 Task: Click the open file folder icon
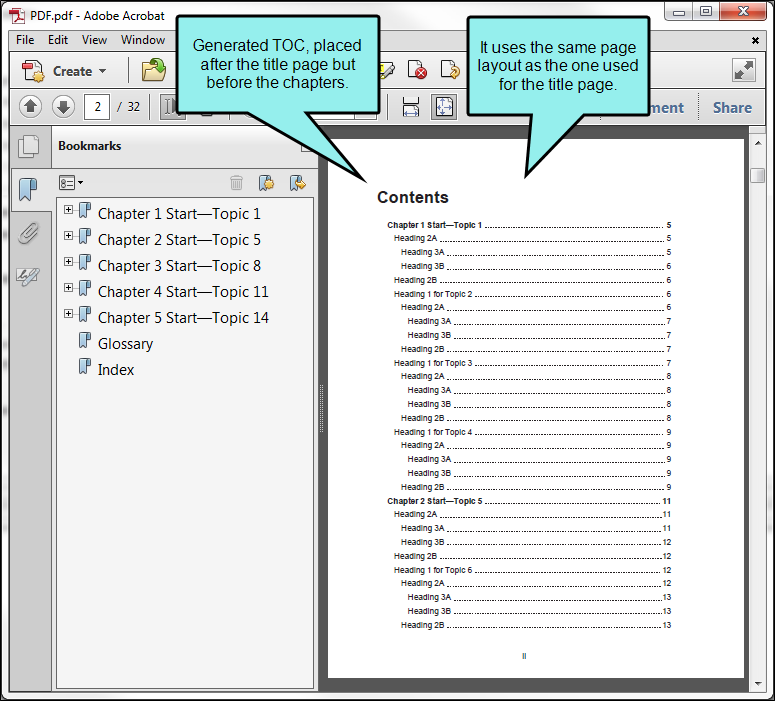(154, 70)
